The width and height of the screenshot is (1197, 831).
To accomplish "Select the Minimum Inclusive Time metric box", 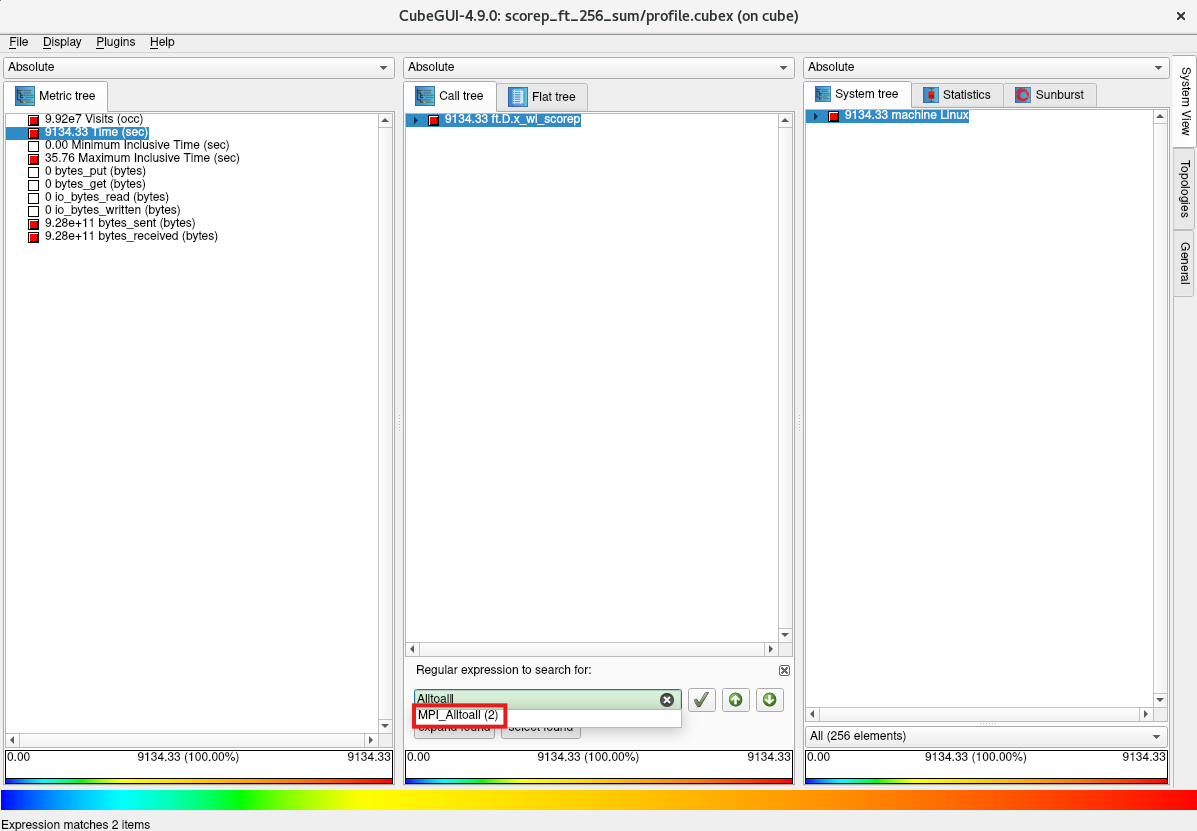I will tap(33, 146).
